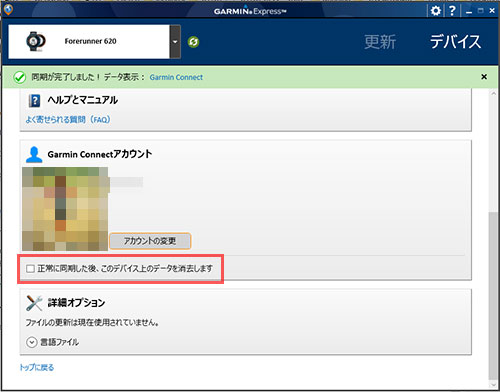Click the Garmin Express app icon
500x392 pixels.
coord(8,9)
